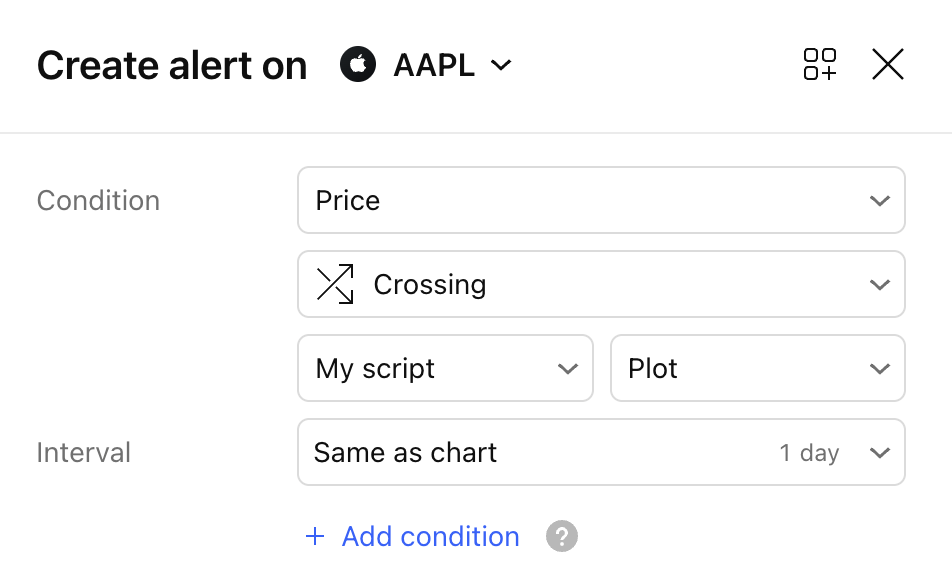Image resolution: width=952 pixels, height=586 pixels.
Task: Click the crossing arrows icon
Action: coord(335,284)
